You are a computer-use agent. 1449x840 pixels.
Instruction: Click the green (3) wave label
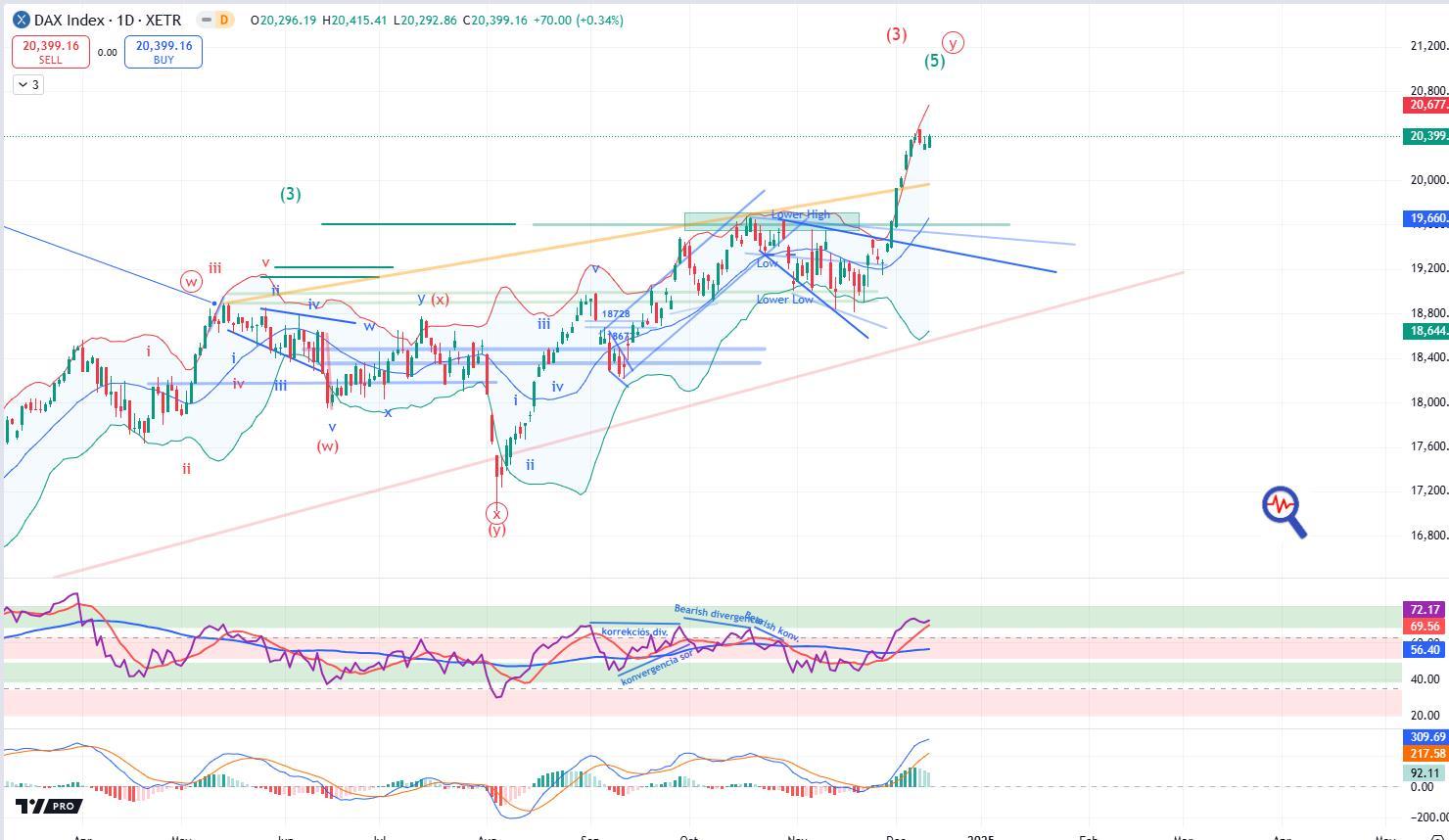coord(291,194)
